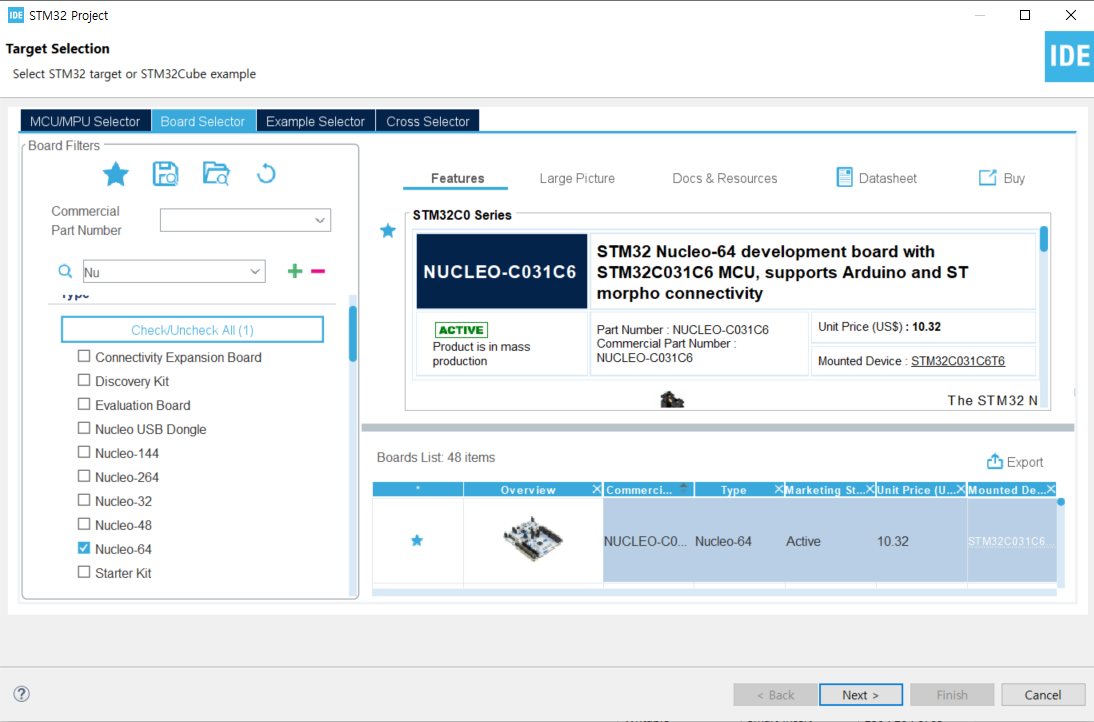Check the Nucleo-144 checkbox
Screen dimensions: 1094x722
(x=84, y=452)
